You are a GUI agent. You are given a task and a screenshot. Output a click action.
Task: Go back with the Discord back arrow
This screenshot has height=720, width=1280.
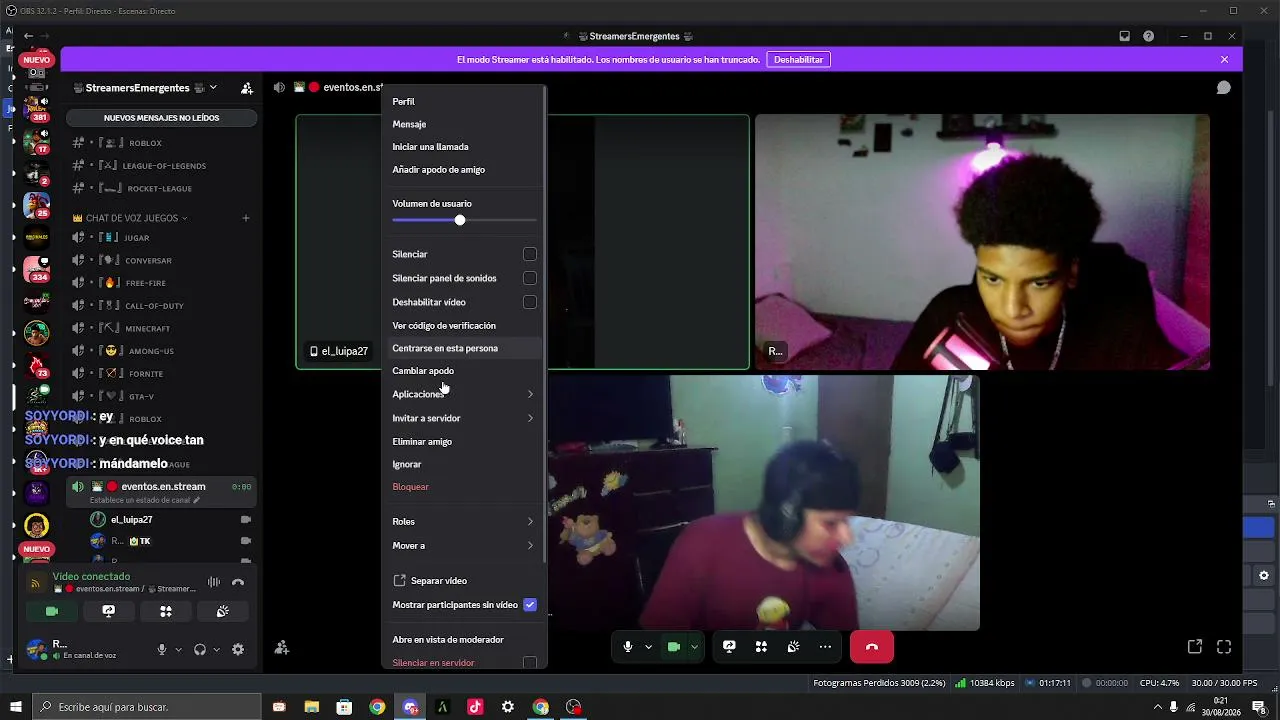pos(29,36)
